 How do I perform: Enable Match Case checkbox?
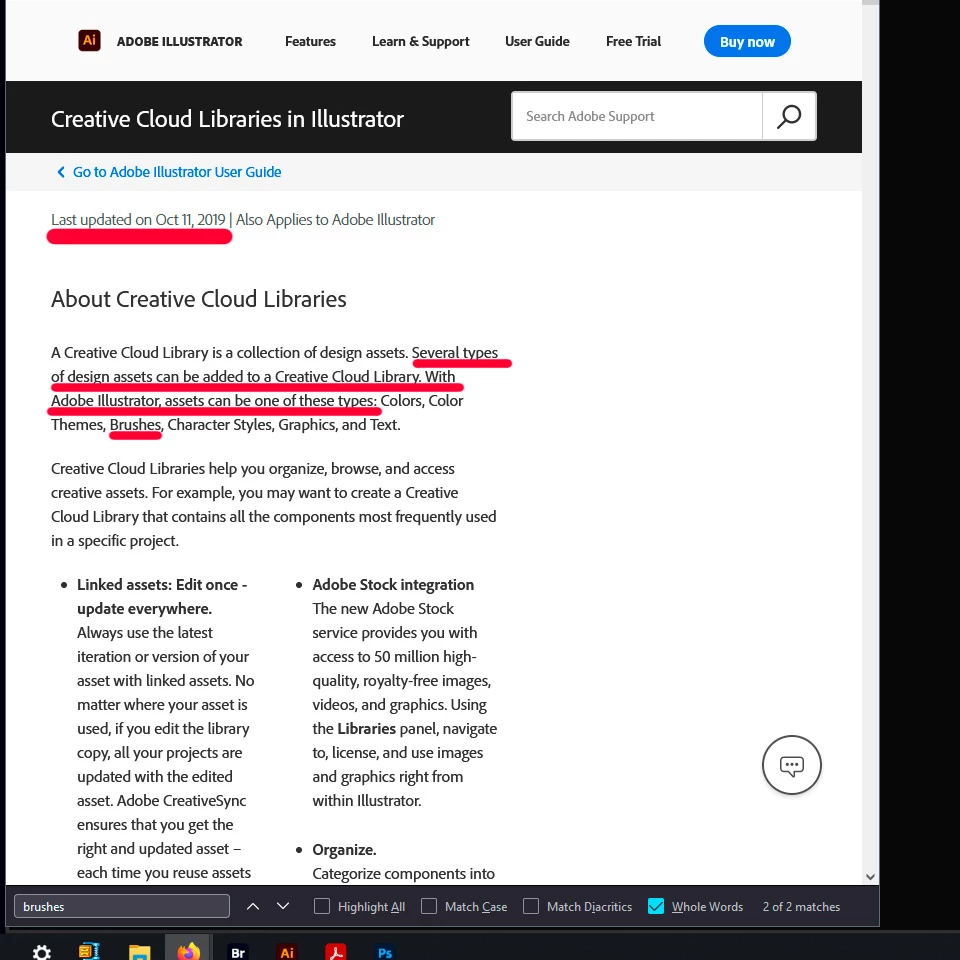(x=429, y=906)
